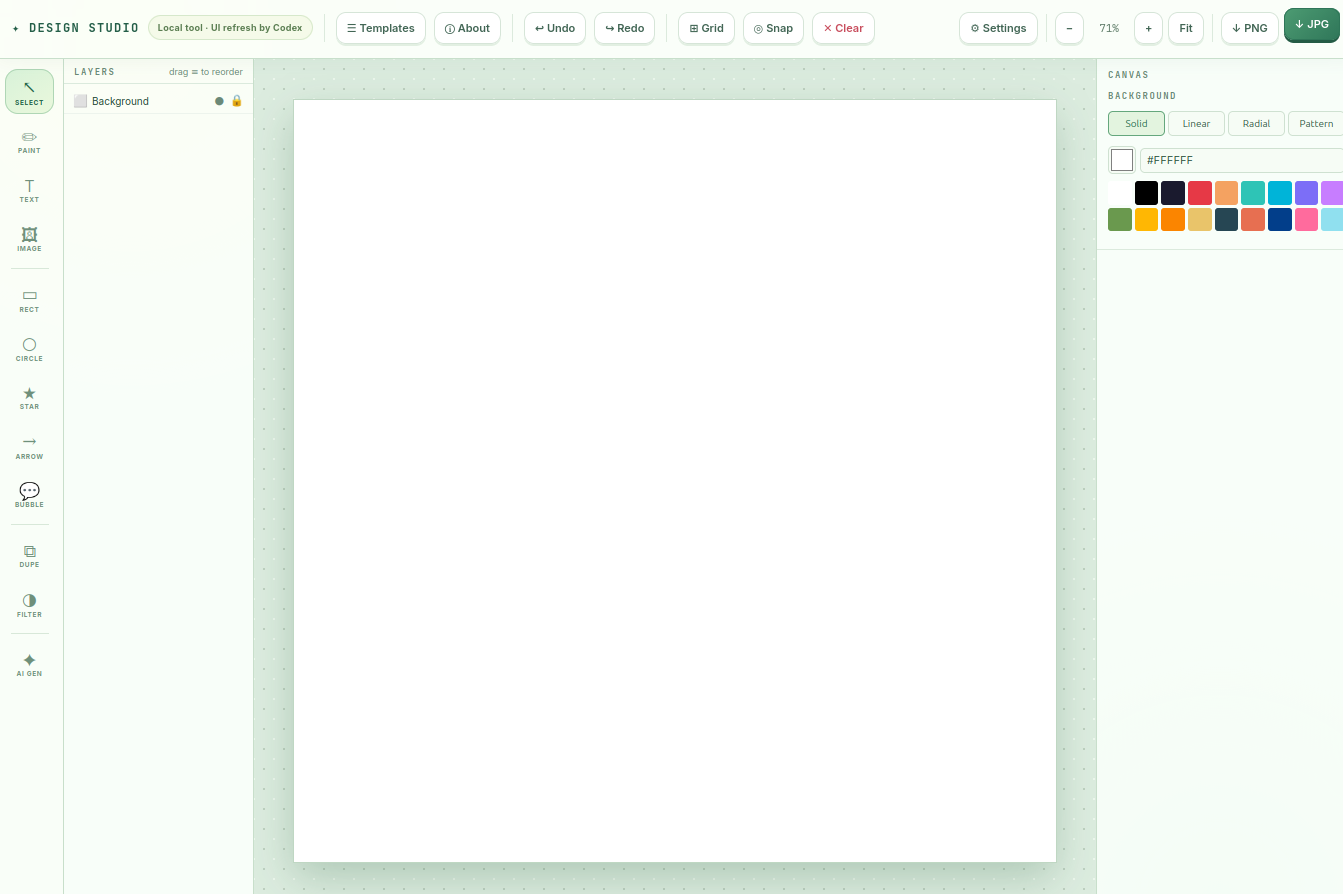Select the Circle shape tool
Viewport: 1343px width, 894px height.
29,349
